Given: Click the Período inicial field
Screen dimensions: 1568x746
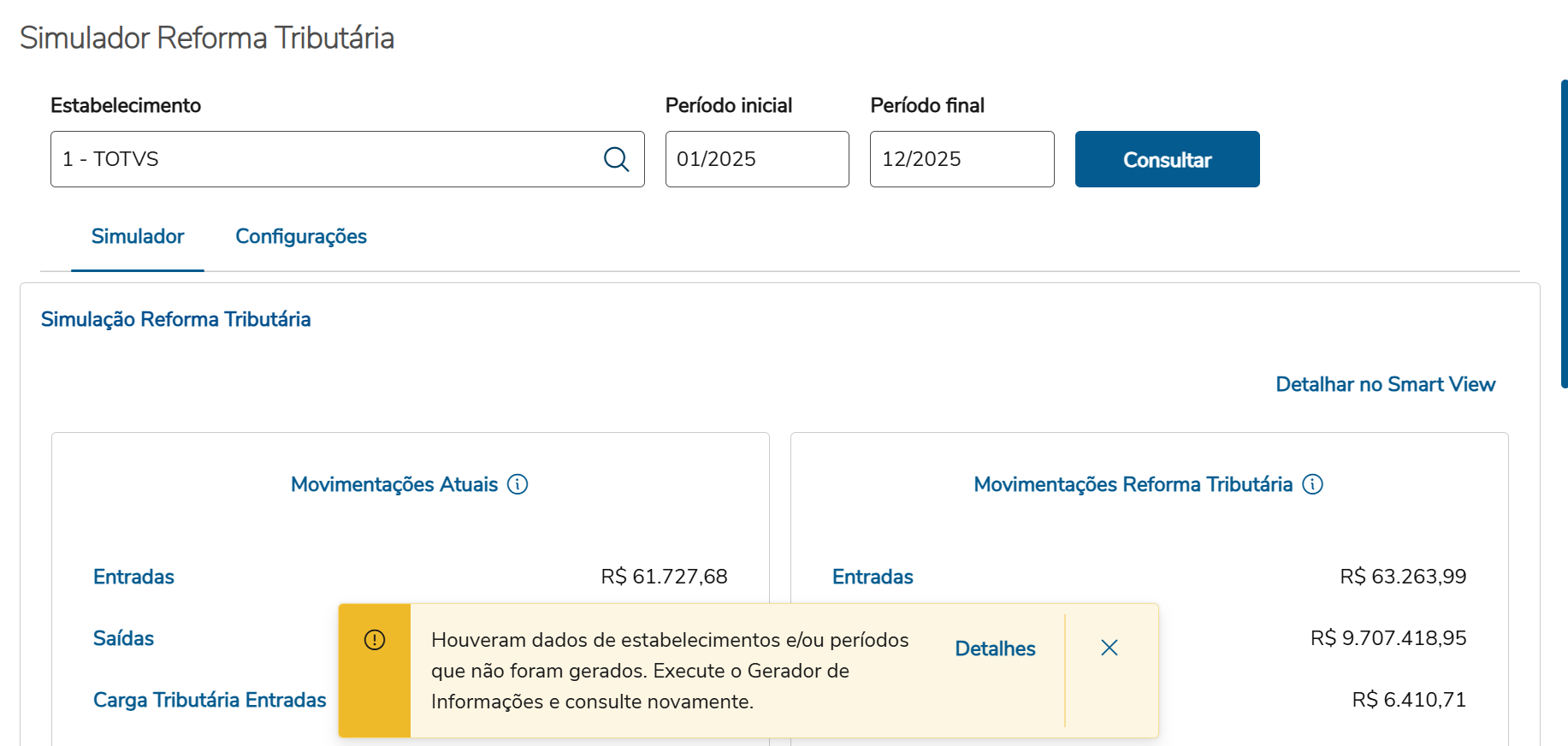Looking at the screenshot, I should coord(757,159).
